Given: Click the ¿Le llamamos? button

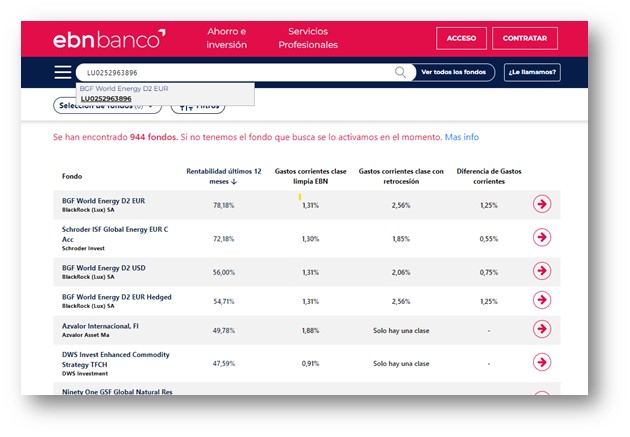Looking at the screenshot, I should [x=532, y=72].
